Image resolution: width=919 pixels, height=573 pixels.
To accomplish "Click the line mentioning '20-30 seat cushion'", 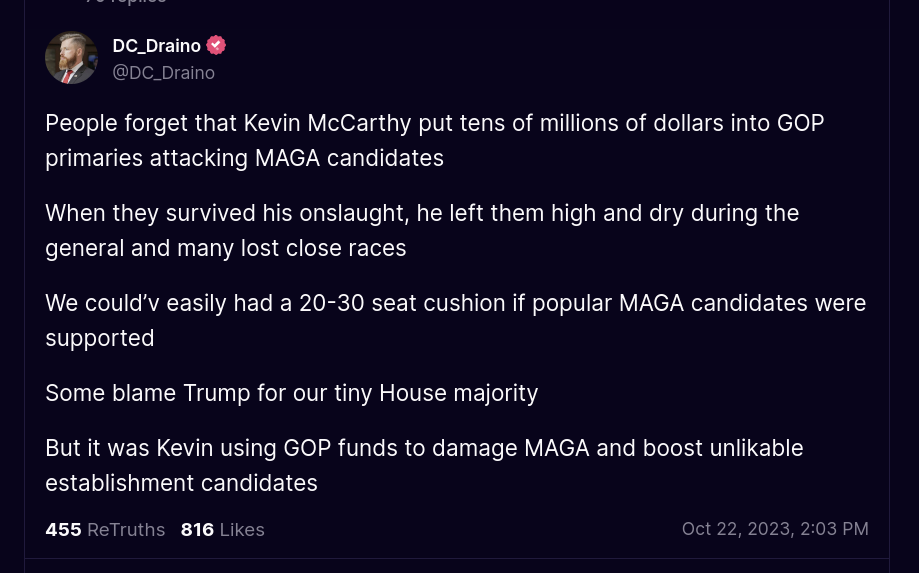I will click(x=455, y=303).
